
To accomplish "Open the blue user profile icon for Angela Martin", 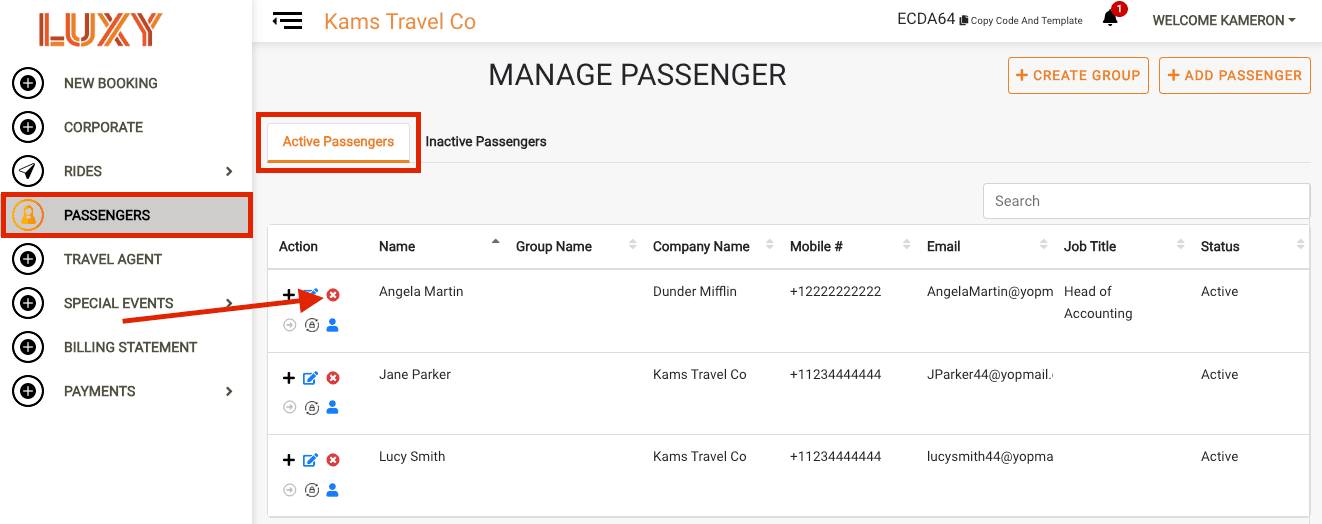I will click(x=333, y=325).
